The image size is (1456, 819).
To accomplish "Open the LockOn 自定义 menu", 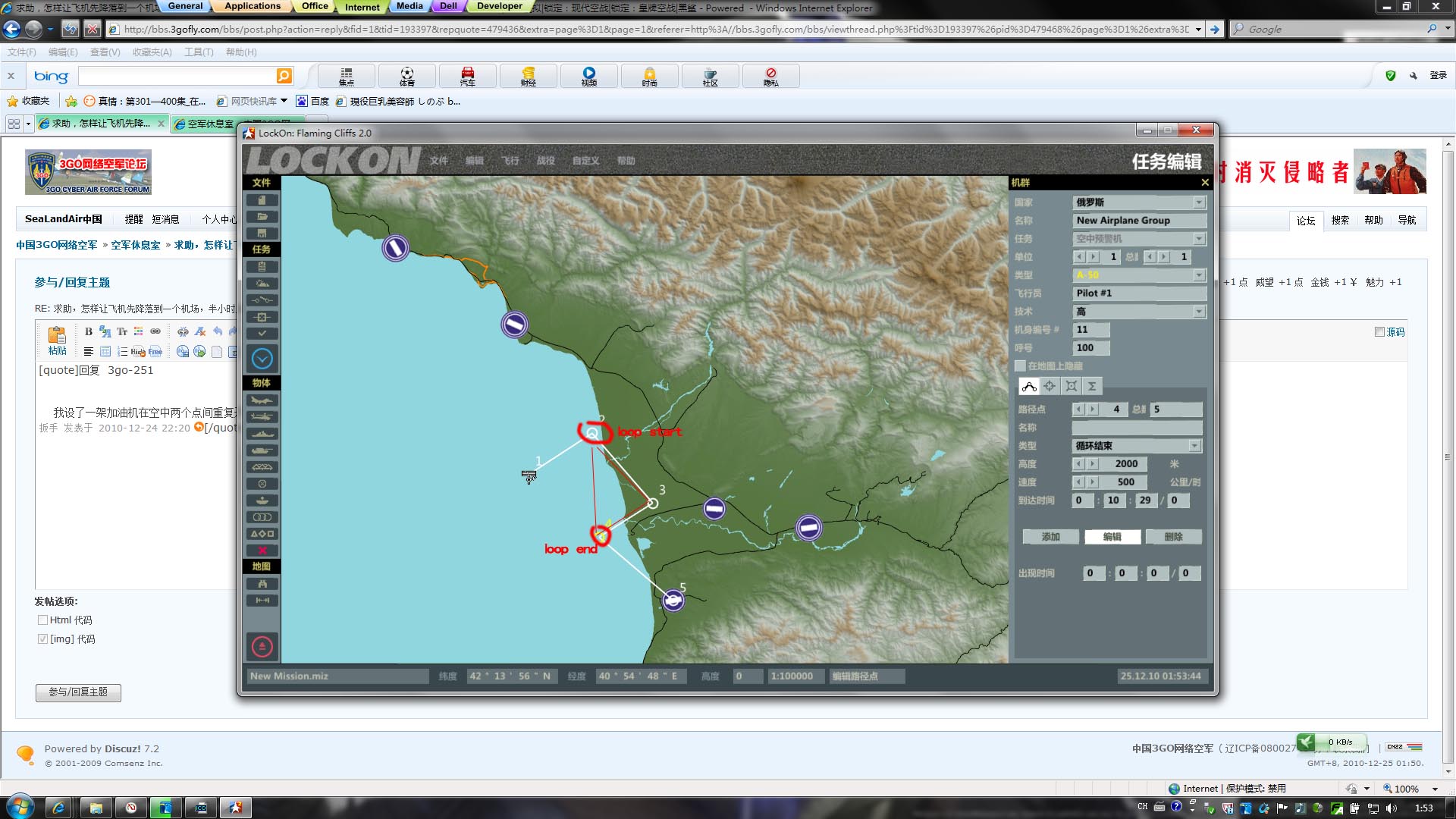I will point(586,161).
